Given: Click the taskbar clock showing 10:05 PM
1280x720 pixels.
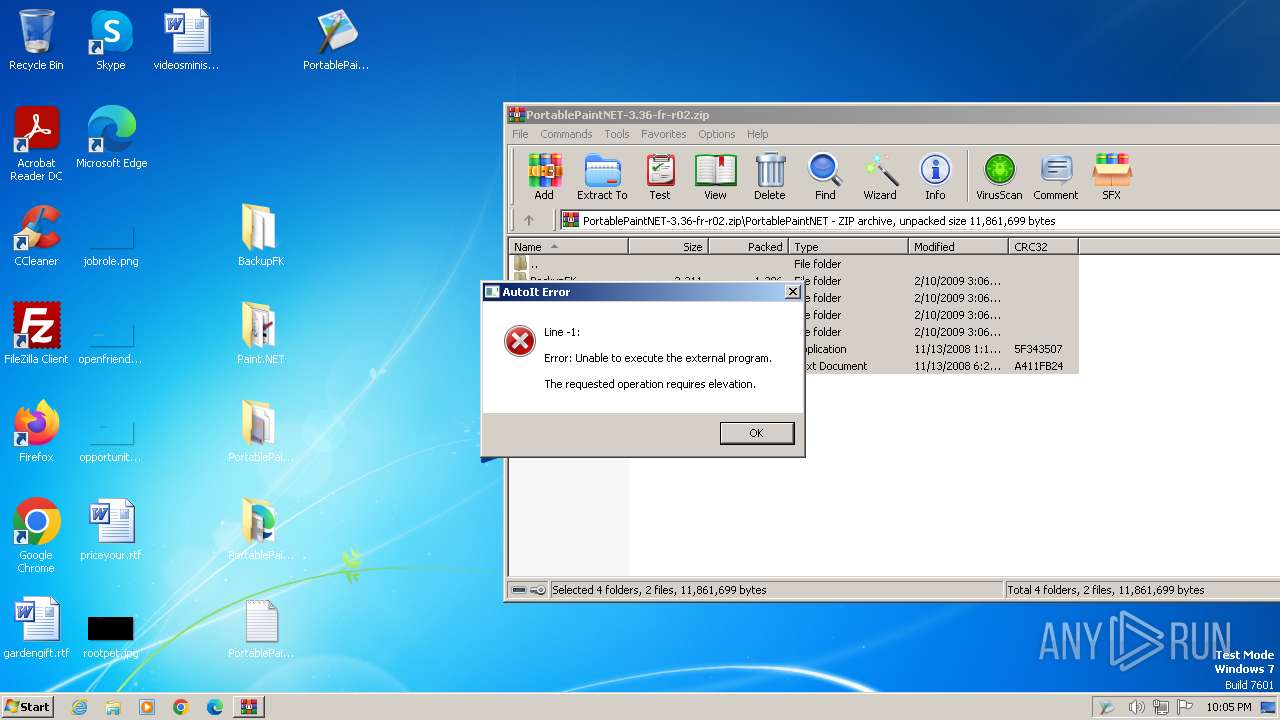Looking at the screenshot, I should click(x=1228, y=707).
